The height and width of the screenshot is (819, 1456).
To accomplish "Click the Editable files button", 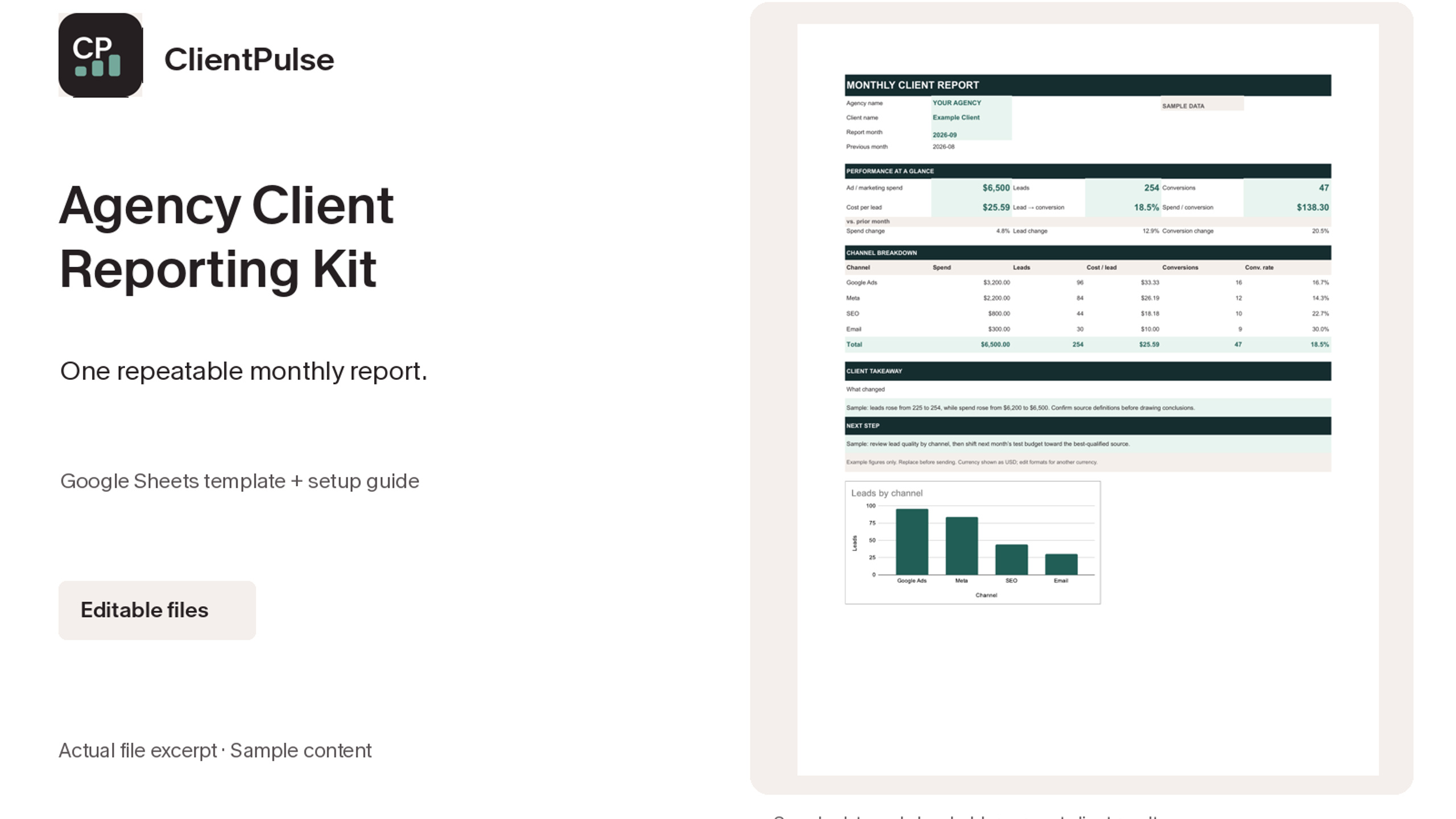I will tap(157, 610).
